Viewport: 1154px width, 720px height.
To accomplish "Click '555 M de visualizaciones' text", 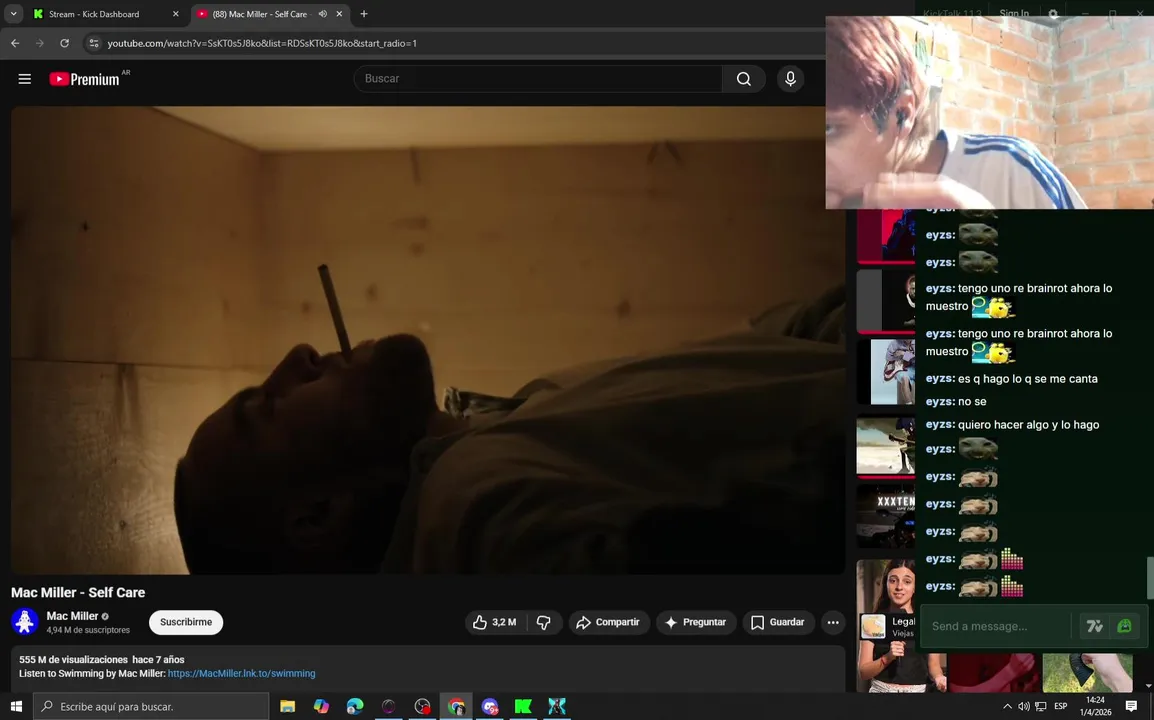I will click(x=74, y=660).
